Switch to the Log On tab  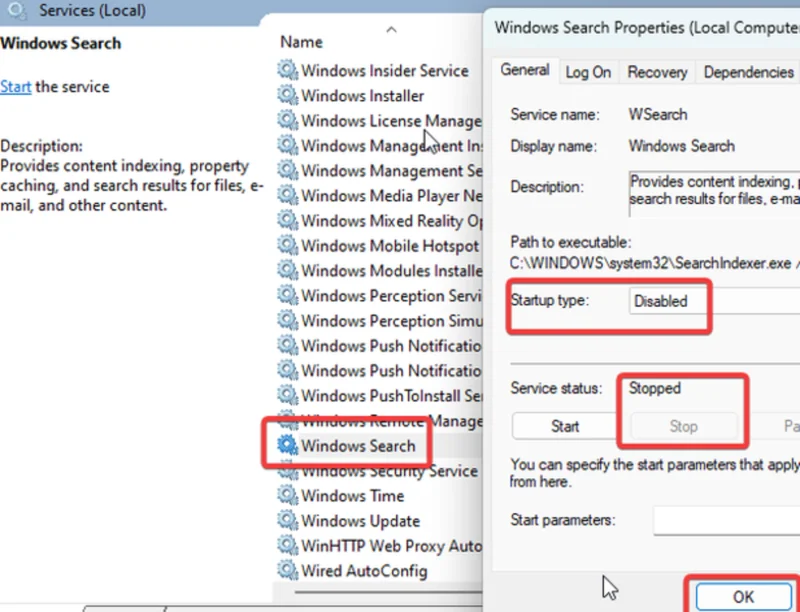(588, 72)
